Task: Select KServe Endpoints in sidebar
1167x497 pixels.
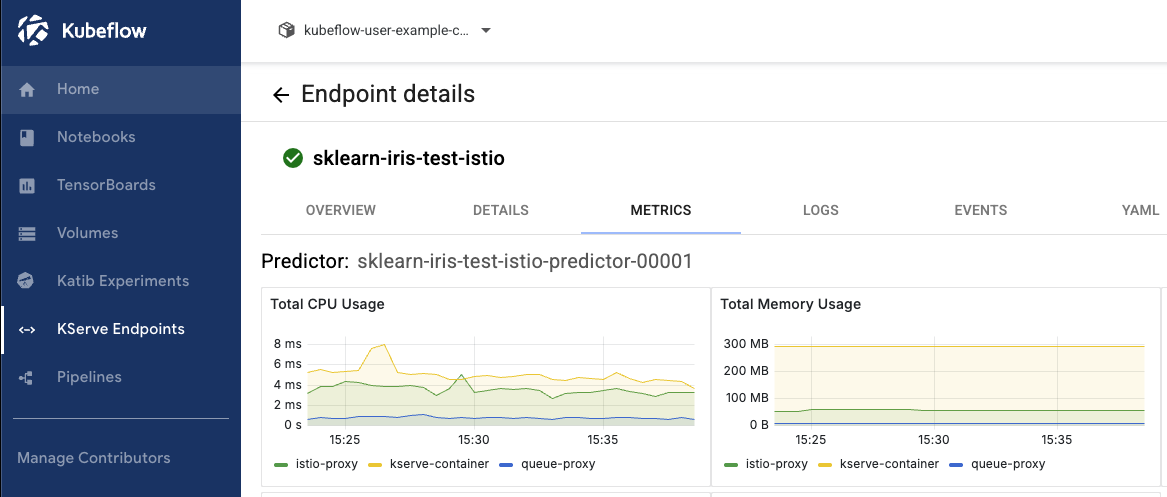Action: pos(121,329)
